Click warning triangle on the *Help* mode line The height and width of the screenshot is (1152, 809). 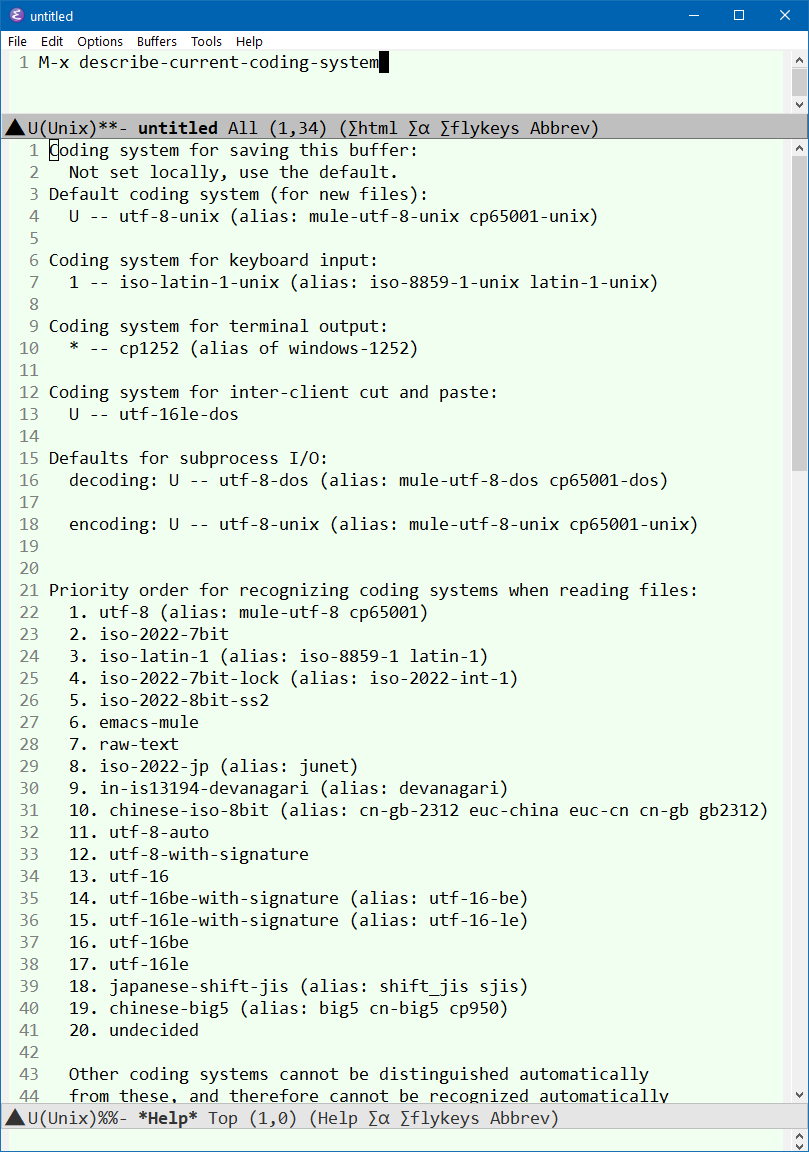tap(14, 1117)
